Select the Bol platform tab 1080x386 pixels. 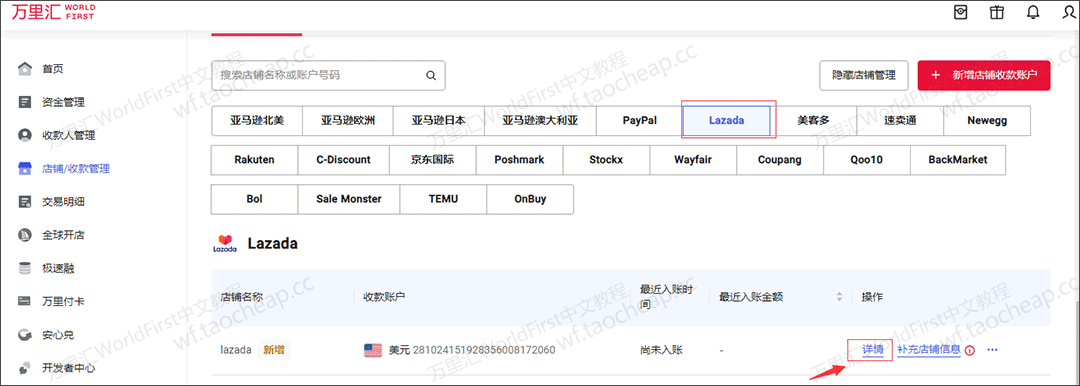[254, 199]
